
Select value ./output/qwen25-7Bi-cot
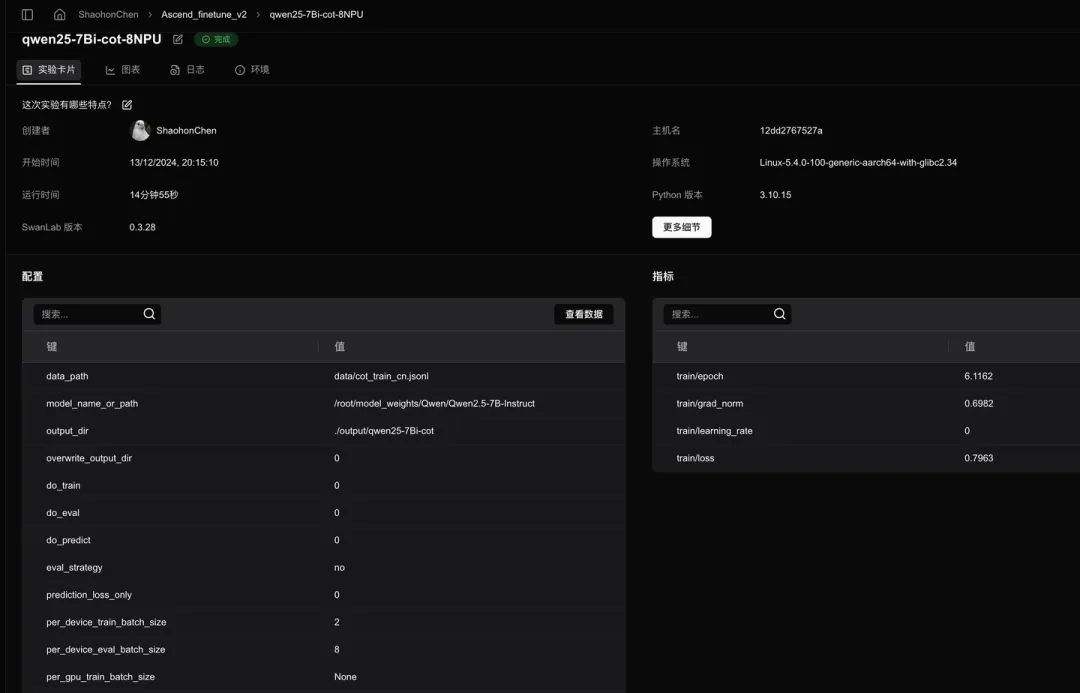384,431
